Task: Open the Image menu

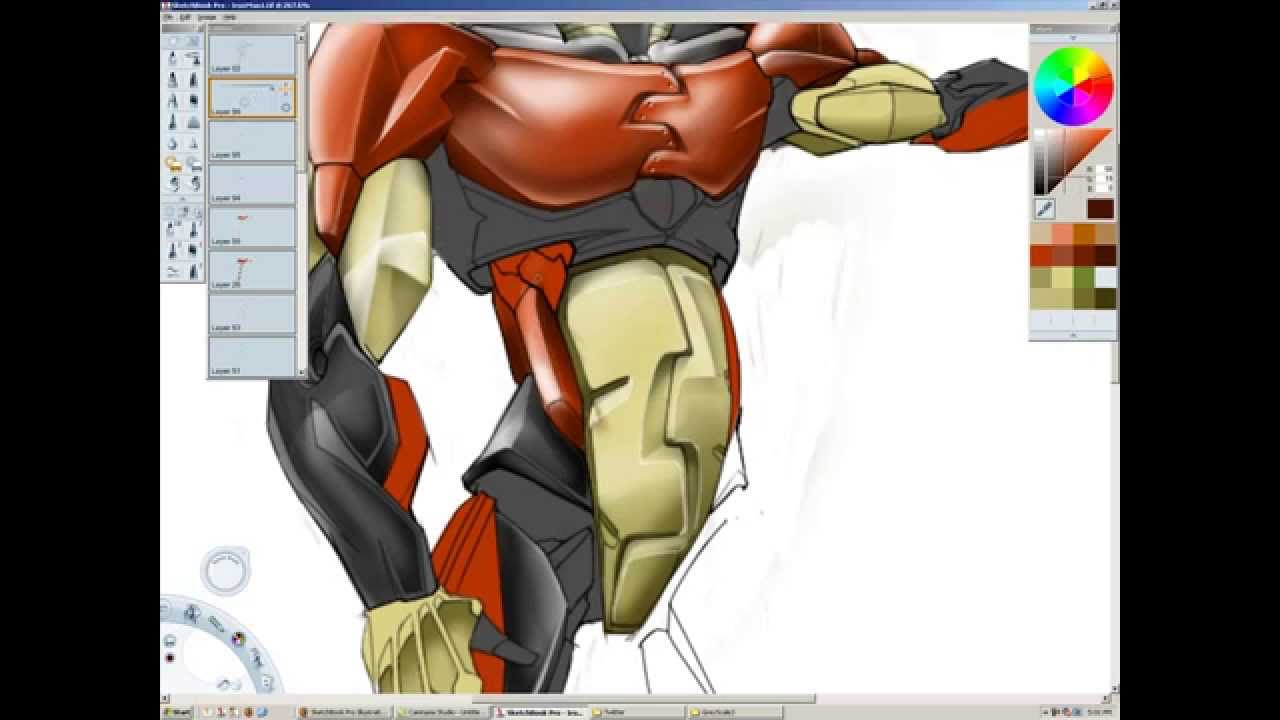Action: pyautogui.click(x=206, y=17)
